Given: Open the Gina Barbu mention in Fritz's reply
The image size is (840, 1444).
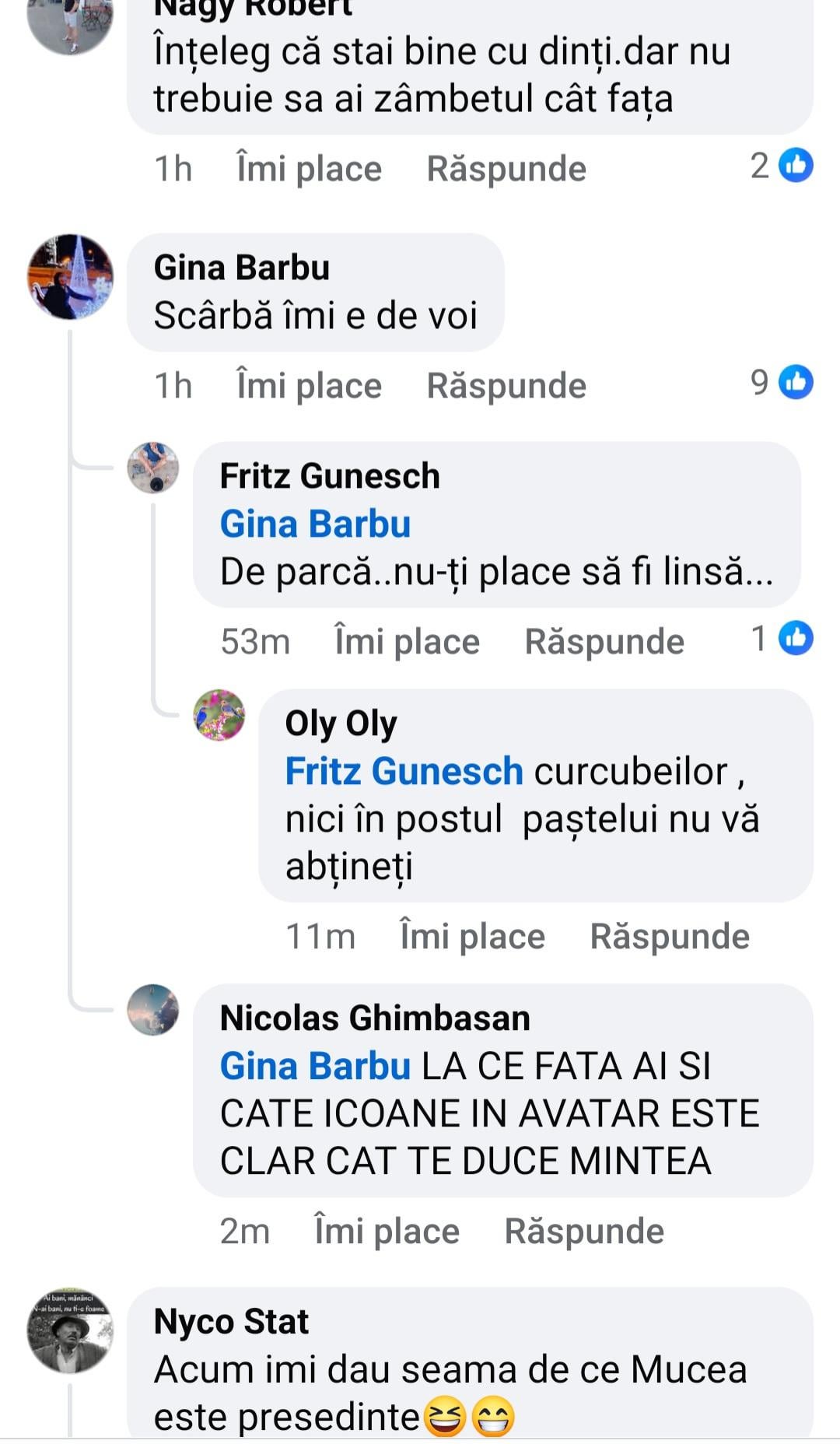Looking at the screenshot, I should [315, 524].
